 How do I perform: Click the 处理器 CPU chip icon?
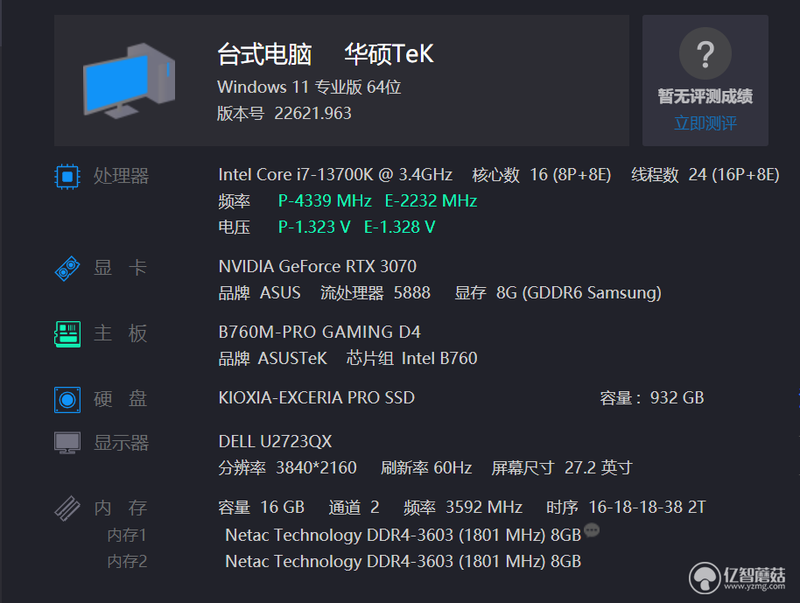coord(67,177)
